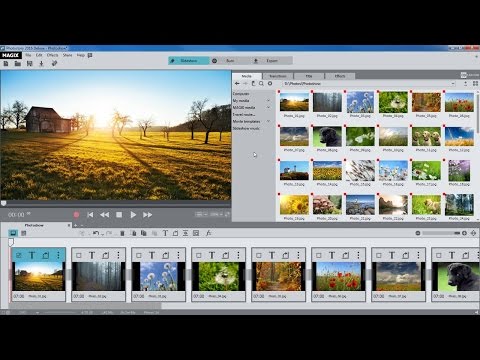Open three-dots menu on sunset barn slide
Viewport: 480px width, 360px height.
tap(58, 255)
